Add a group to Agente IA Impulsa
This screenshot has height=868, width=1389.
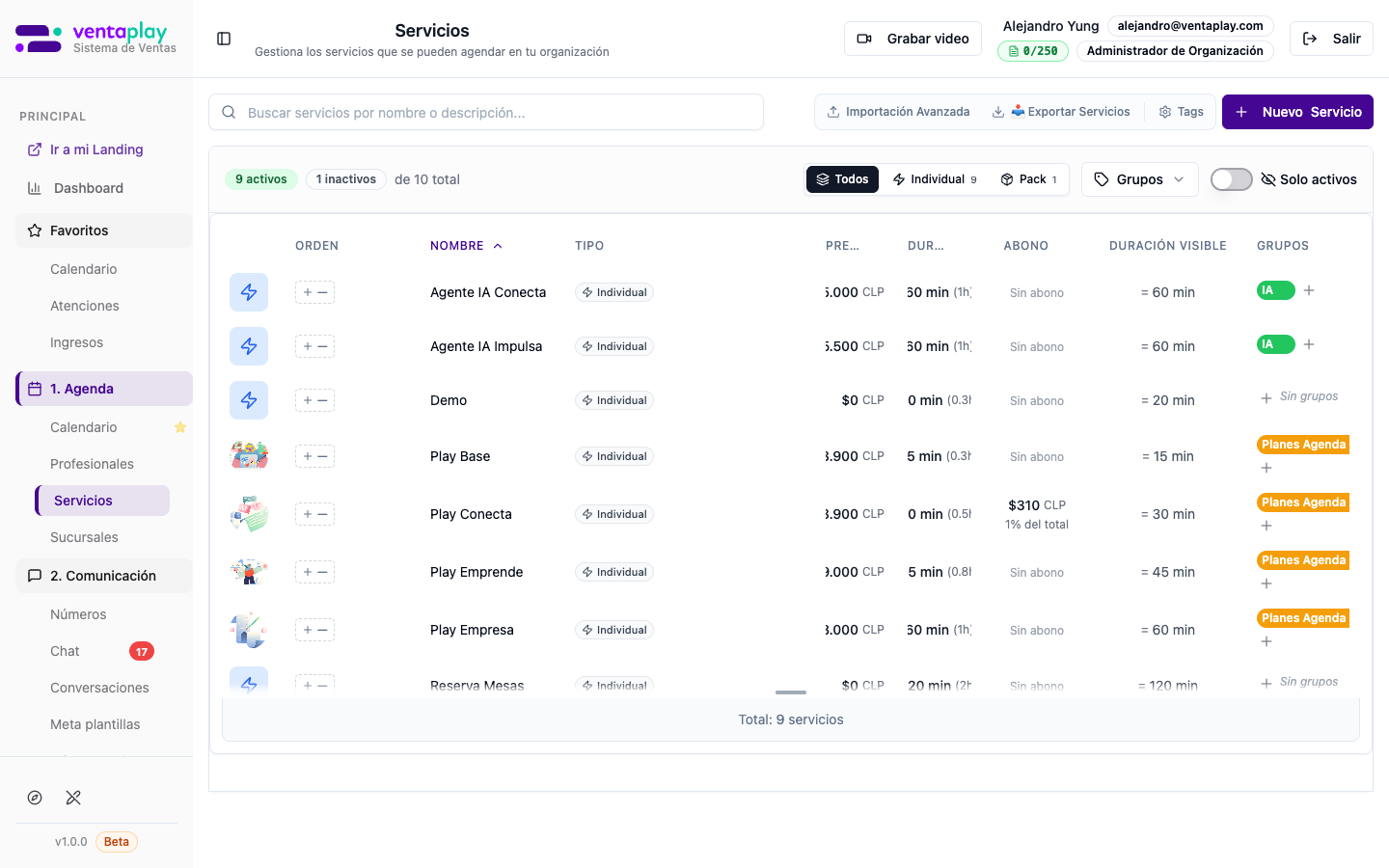(1309, 344)
